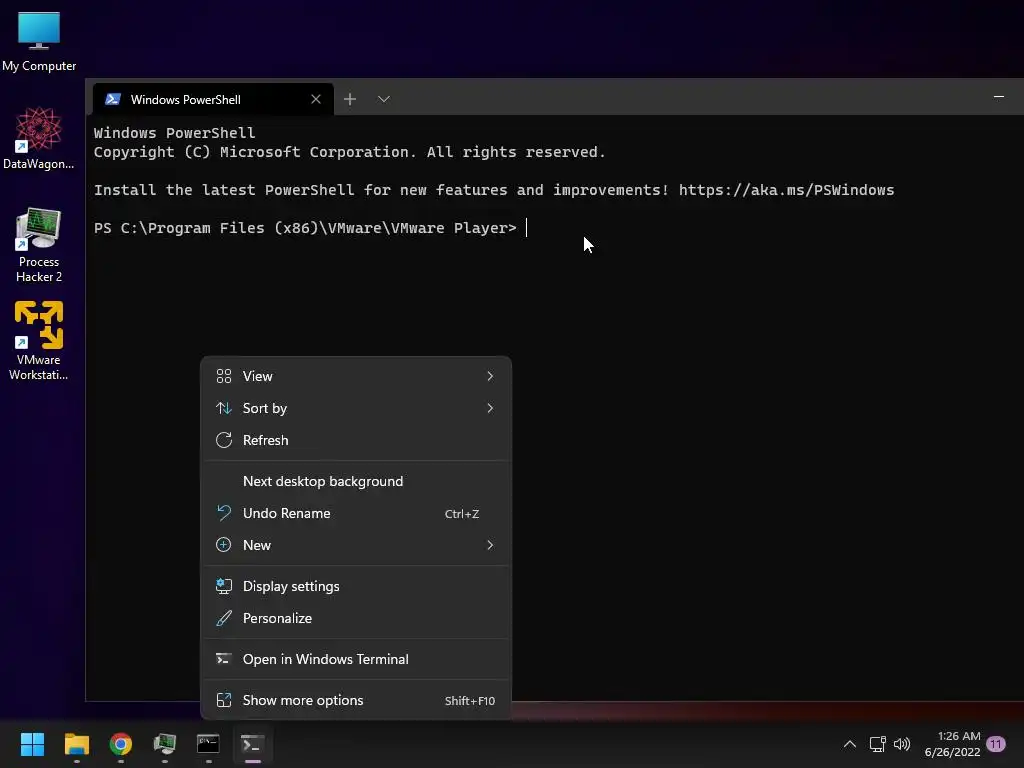Open Display settings from context menu
The image size is (1024, 768).
coord(356,586)
